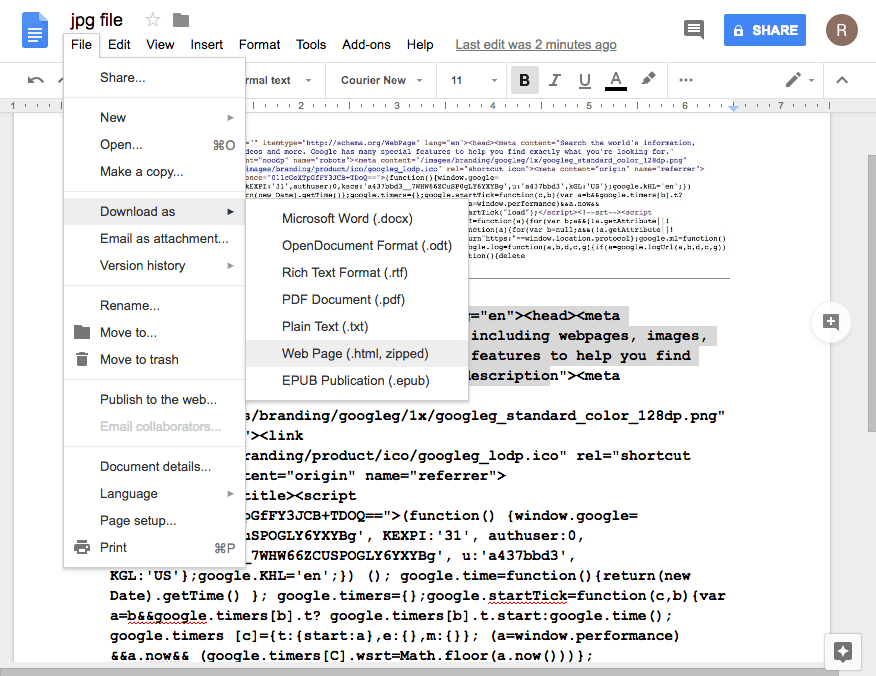
Task: Expand the Version history submenu
Action: coord(155,265)
